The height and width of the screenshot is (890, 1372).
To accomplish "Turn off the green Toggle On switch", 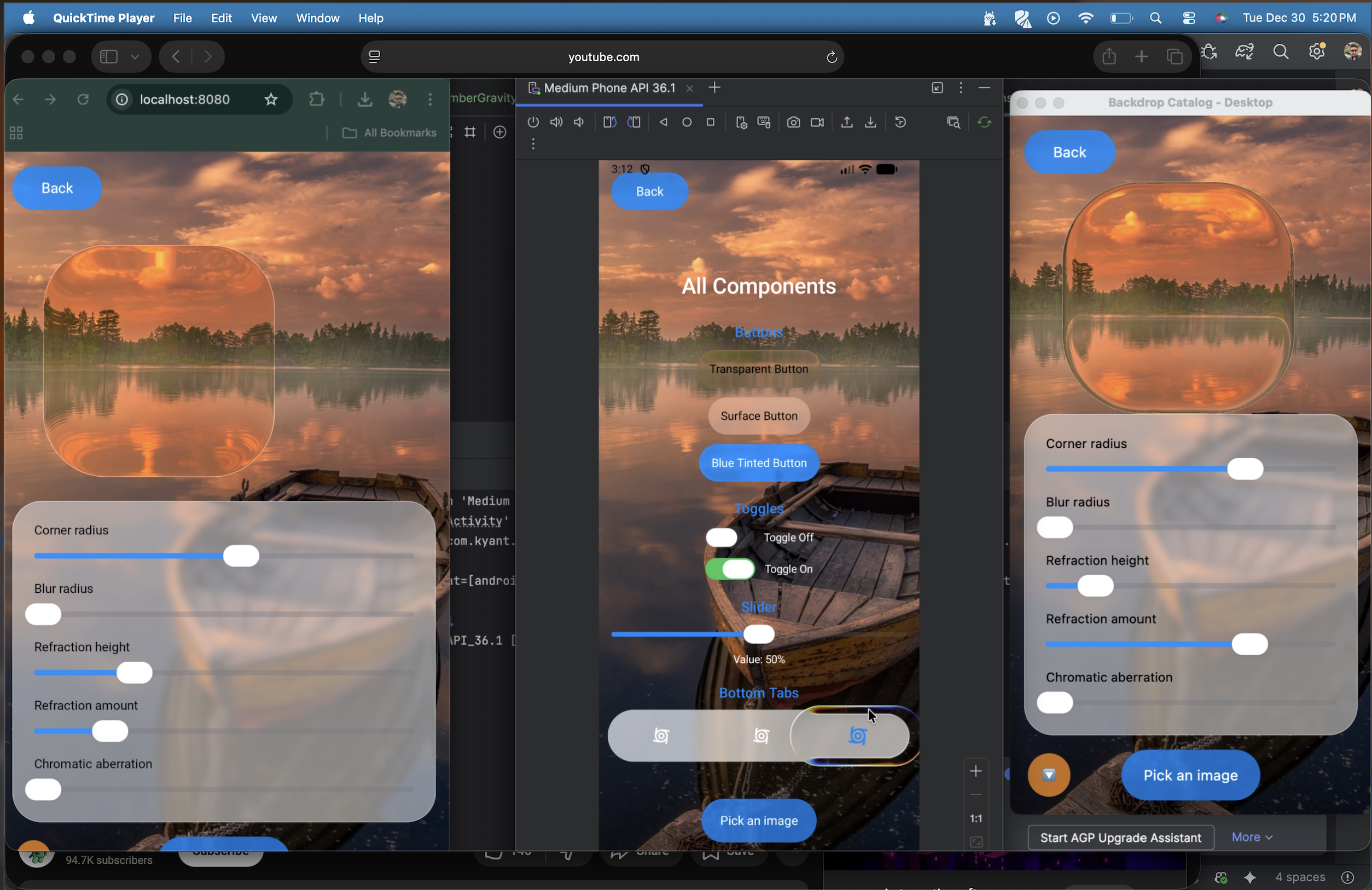I will coord(730,569).
